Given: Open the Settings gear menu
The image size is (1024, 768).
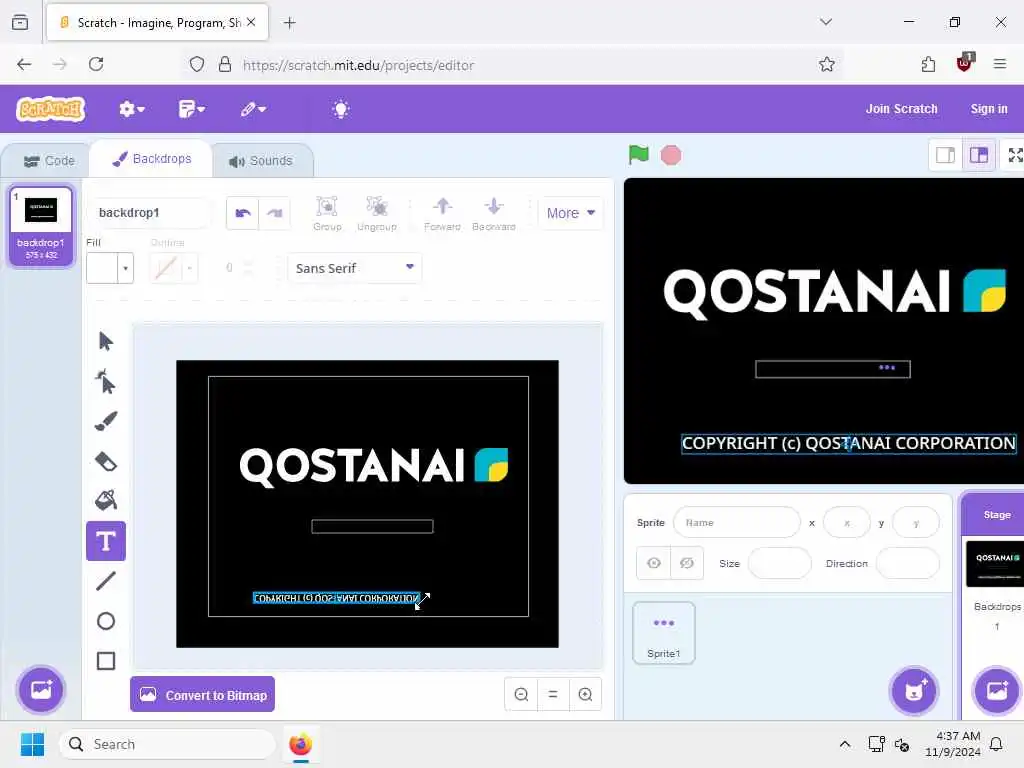Looking at the screenshot, I should coord(131,109).
